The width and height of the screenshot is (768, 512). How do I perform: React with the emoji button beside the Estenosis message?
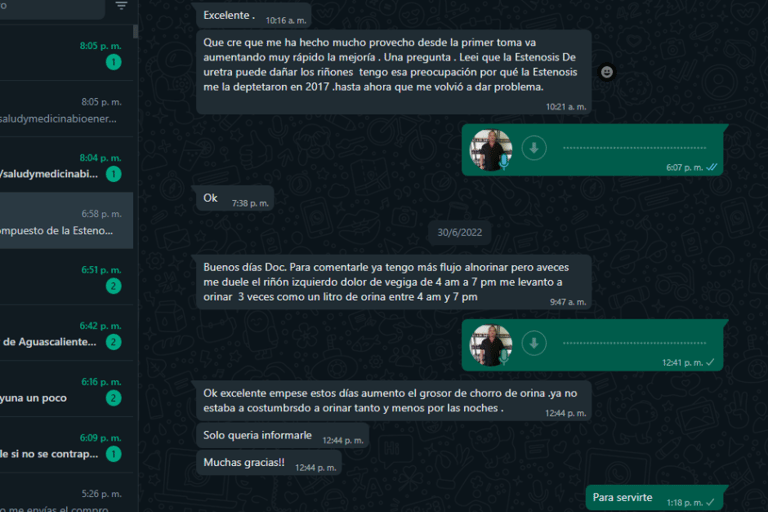tap(607, 72)
